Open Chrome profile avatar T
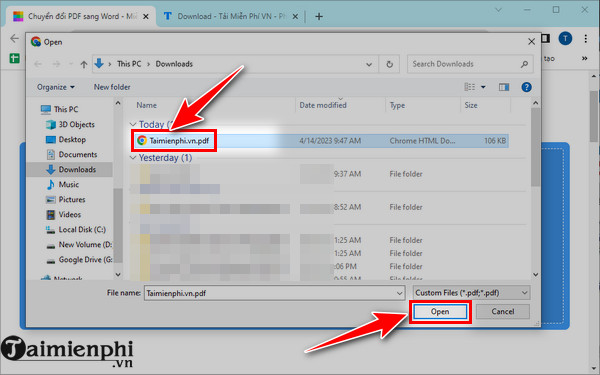 565,38
